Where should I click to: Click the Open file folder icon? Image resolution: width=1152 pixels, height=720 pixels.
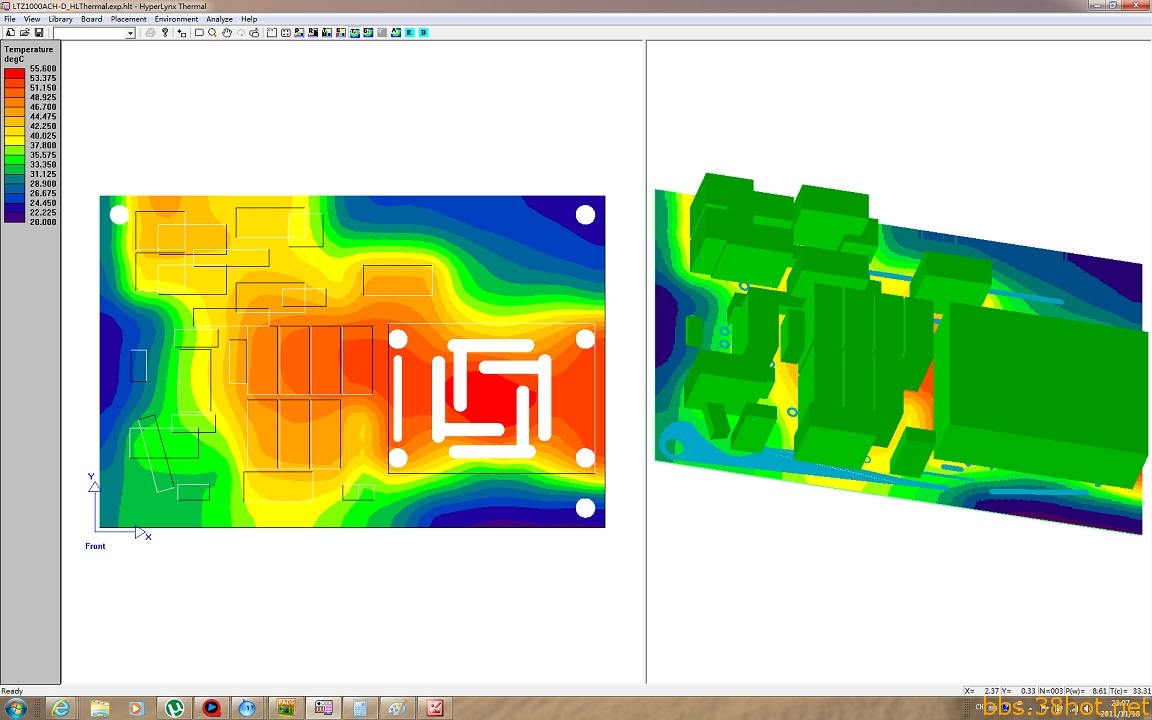click(x=24, y=32)
